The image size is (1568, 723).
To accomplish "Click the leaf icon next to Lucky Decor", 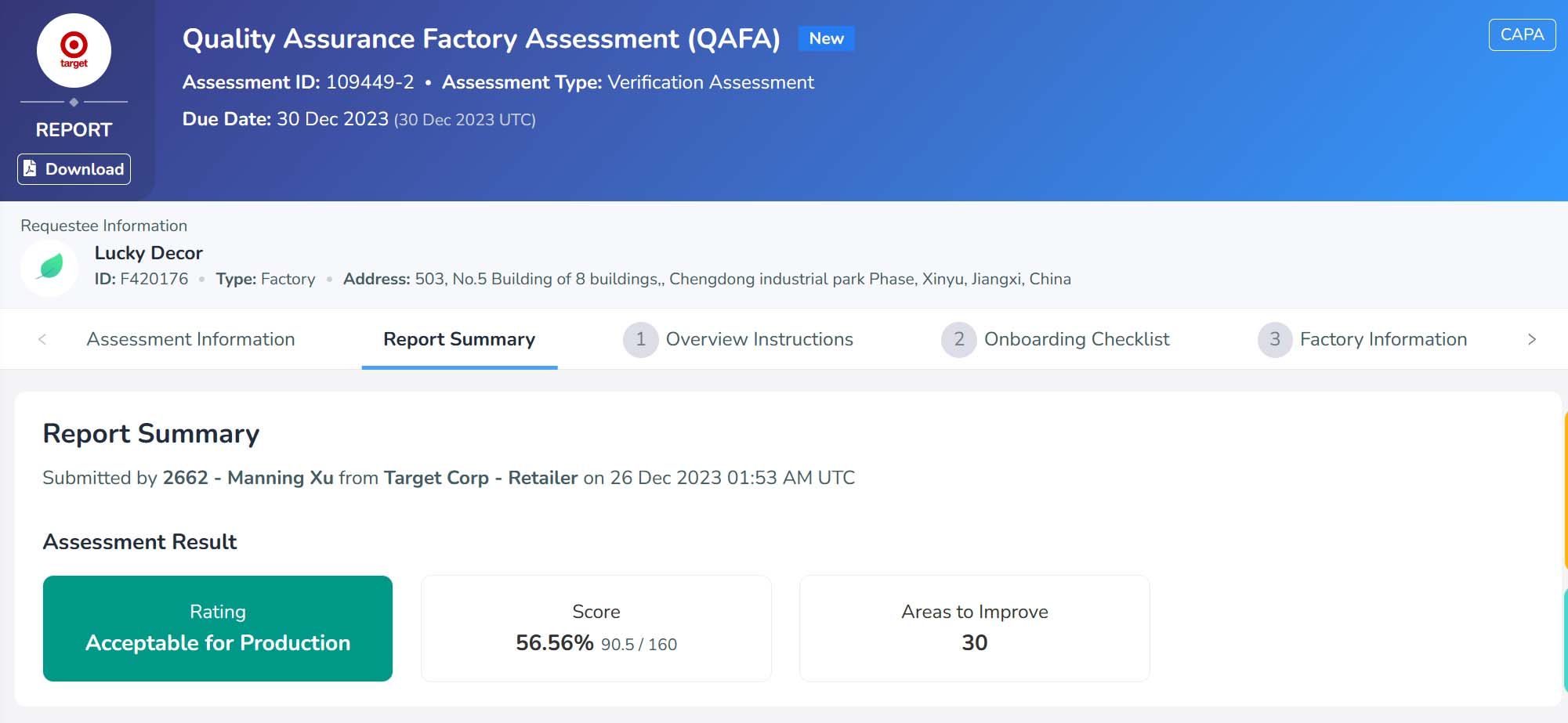I will (49, 266).
